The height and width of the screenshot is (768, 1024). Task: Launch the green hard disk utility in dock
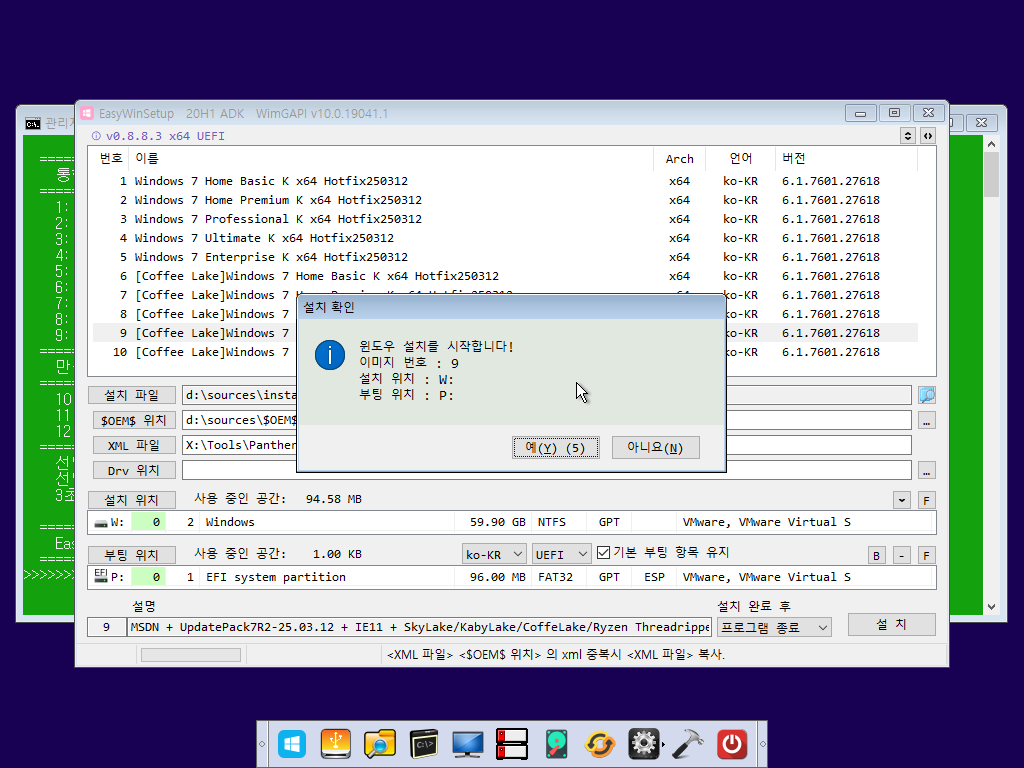(x=556, y=744)
